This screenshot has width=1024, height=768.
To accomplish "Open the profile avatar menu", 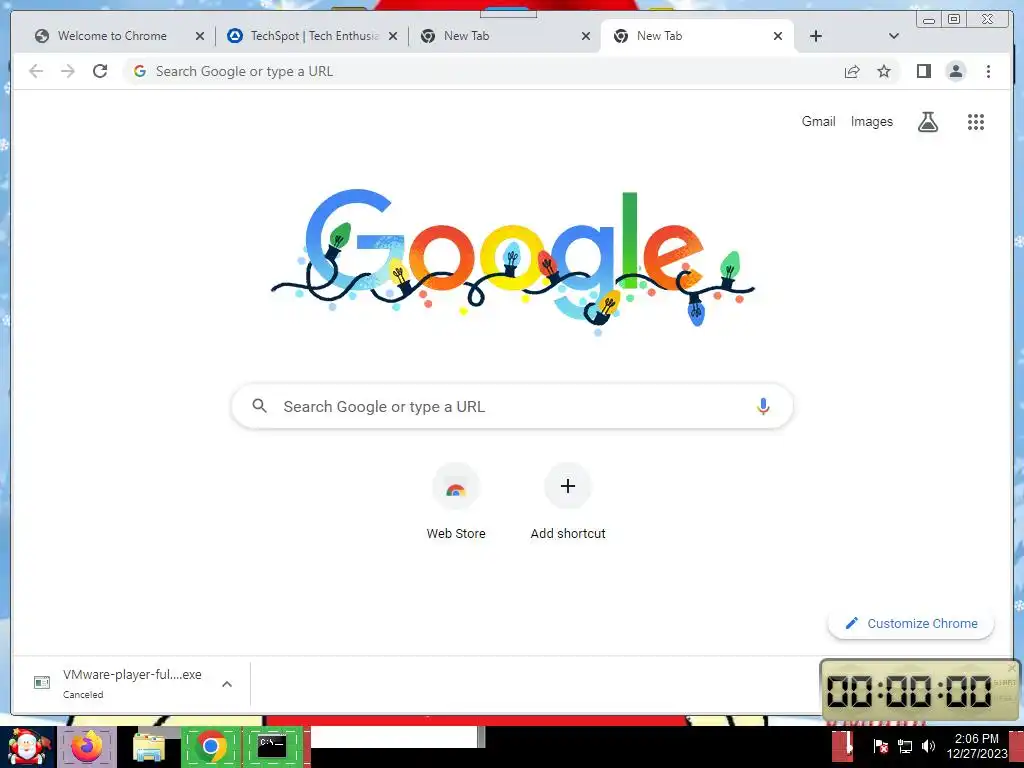I will 955,71.
